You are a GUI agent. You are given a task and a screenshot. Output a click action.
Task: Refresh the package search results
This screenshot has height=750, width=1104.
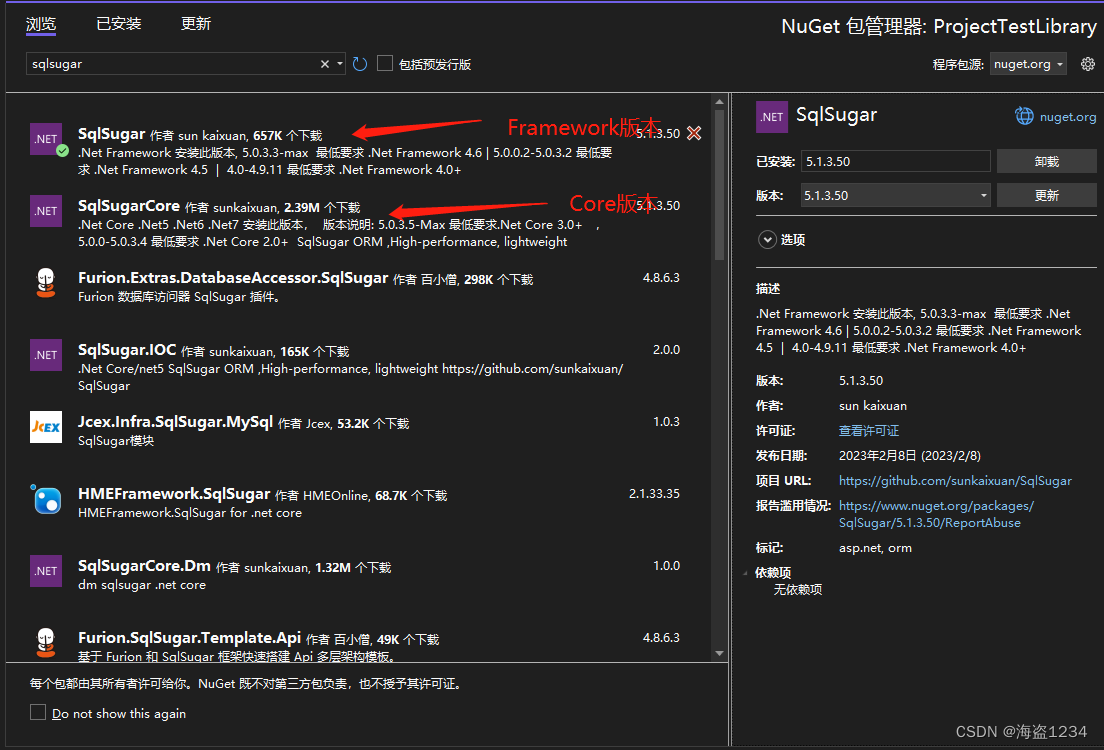(x=360, y=64)
